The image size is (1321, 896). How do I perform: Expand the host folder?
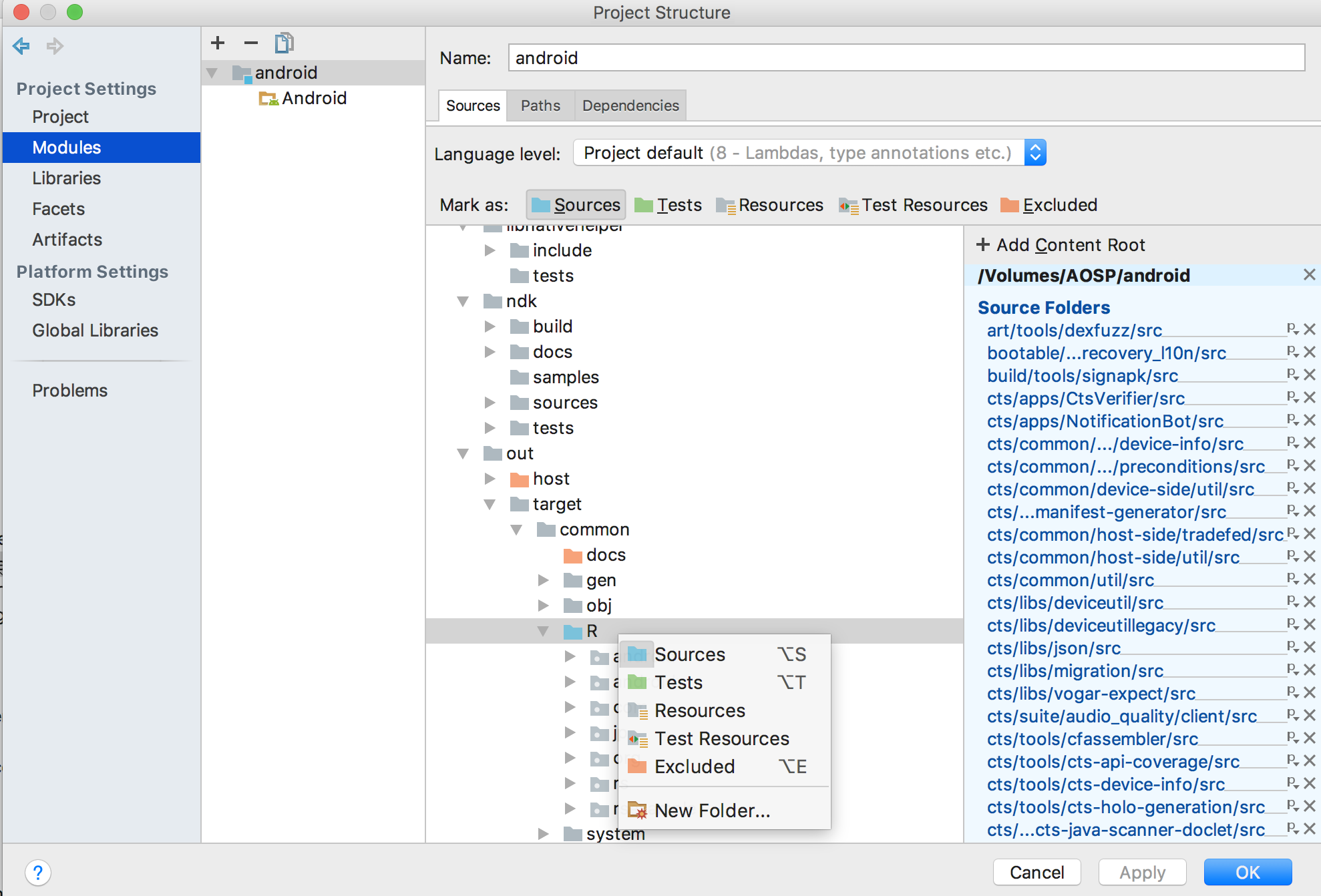(x=490, y=479)
